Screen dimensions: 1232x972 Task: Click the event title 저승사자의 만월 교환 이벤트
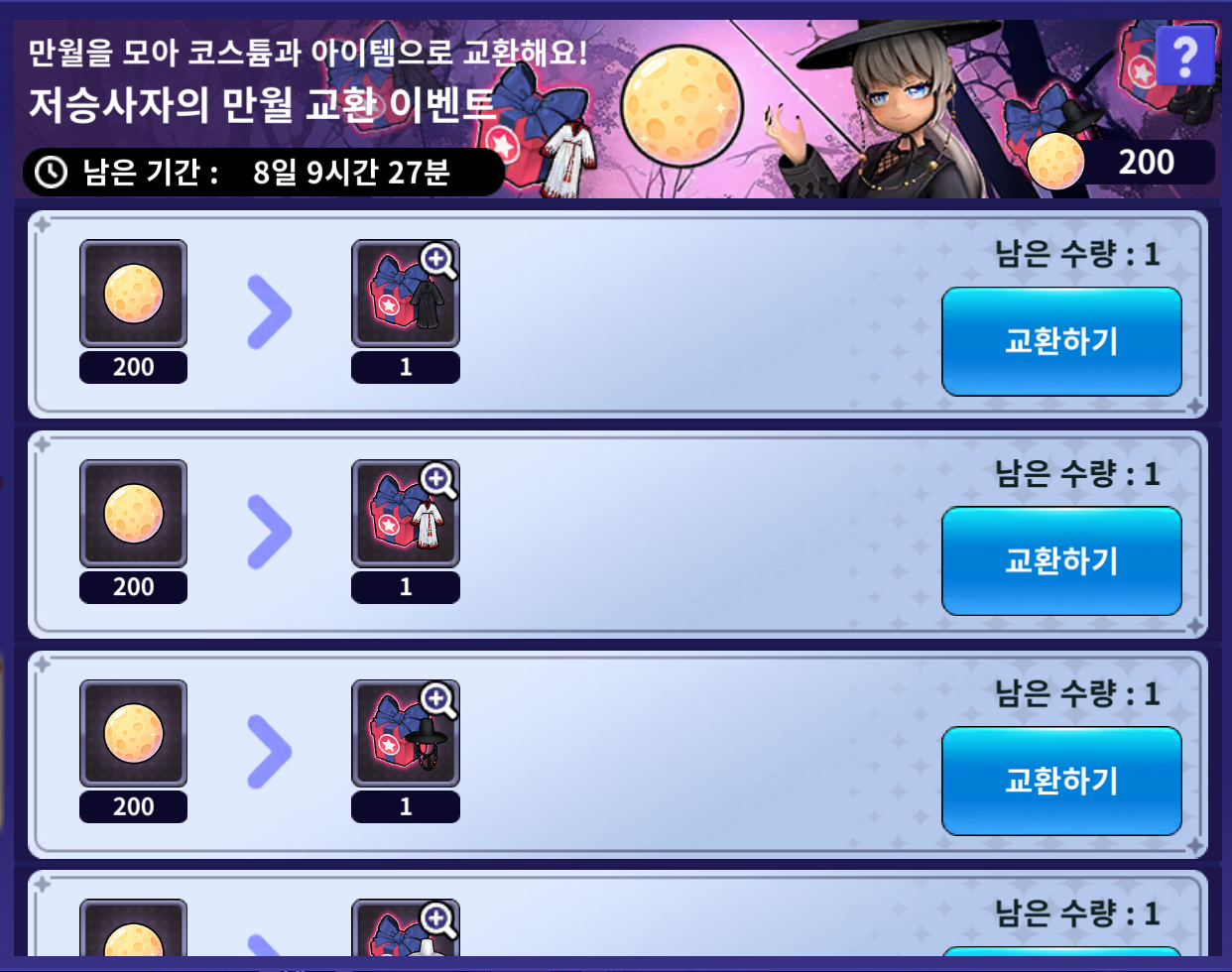tap(261, 104)
